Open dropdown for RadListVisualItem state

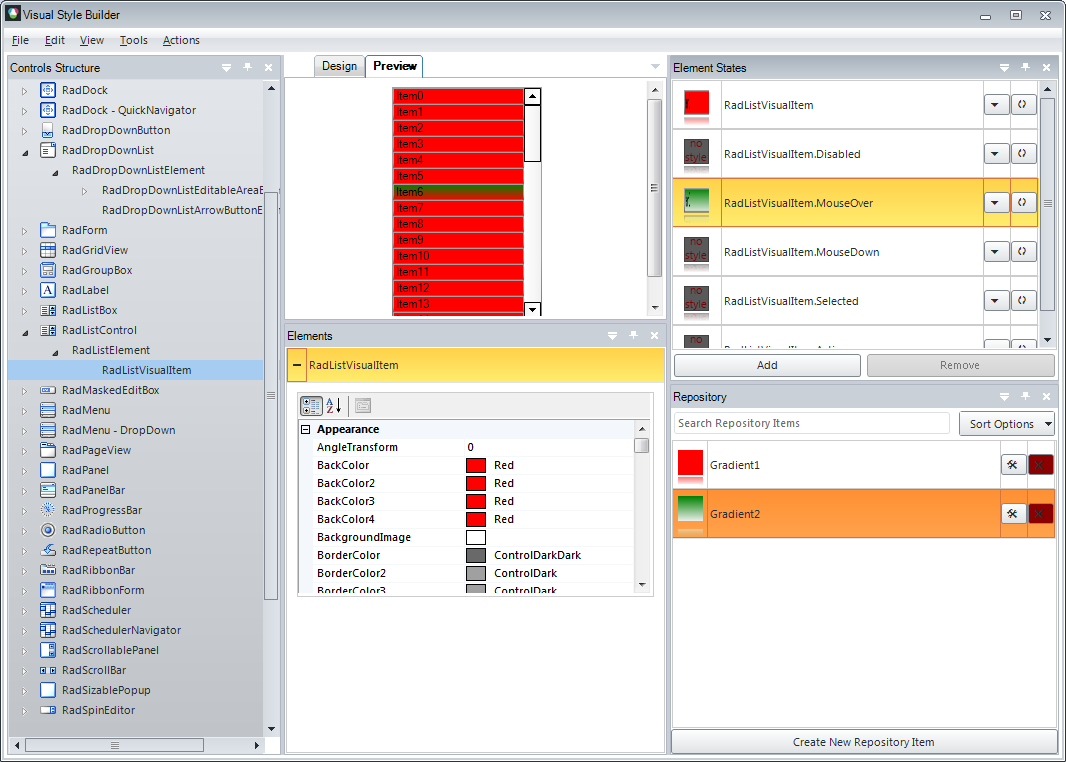tap(995, 105)
